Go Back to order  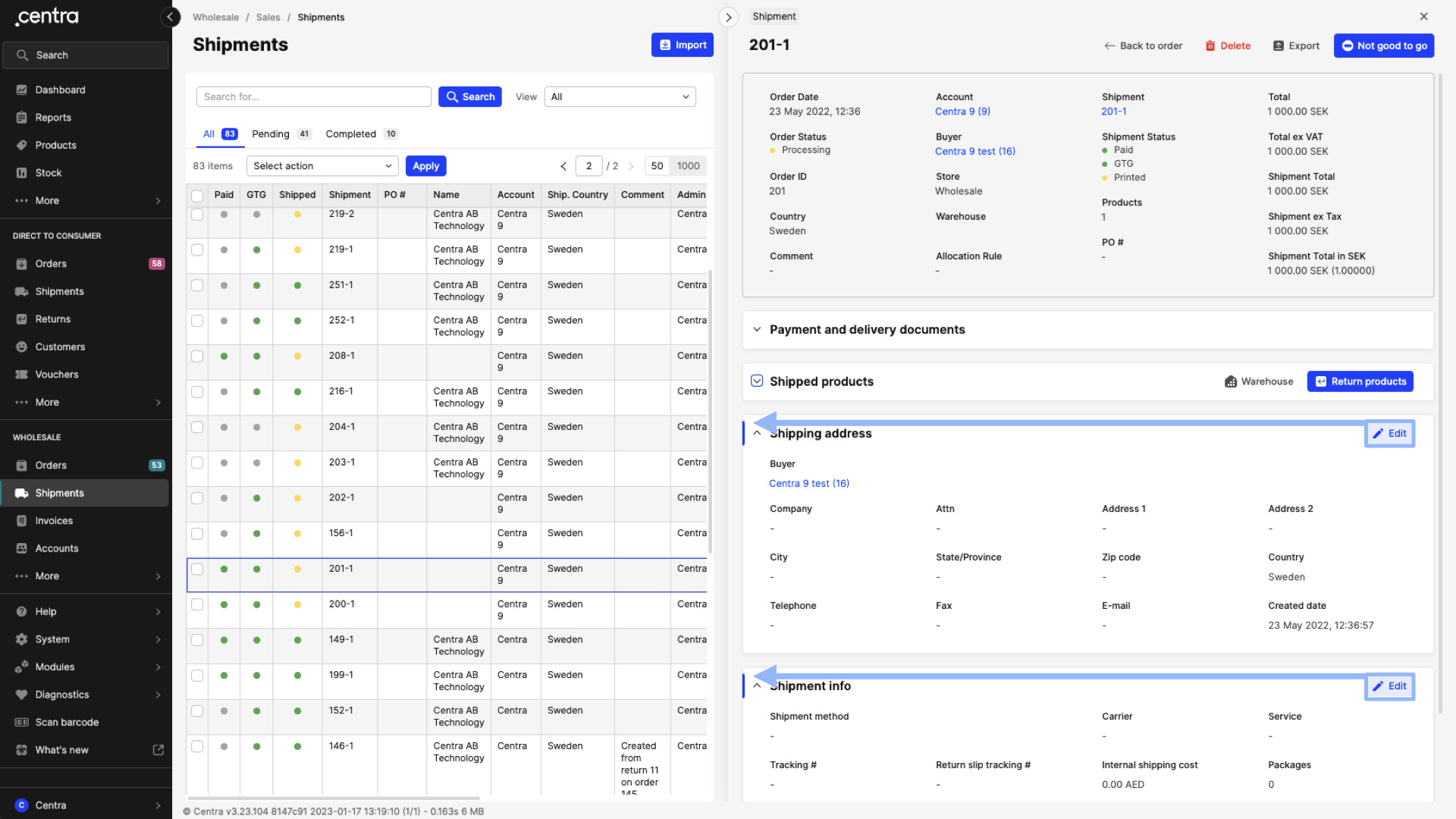[x=1144, y=45]
